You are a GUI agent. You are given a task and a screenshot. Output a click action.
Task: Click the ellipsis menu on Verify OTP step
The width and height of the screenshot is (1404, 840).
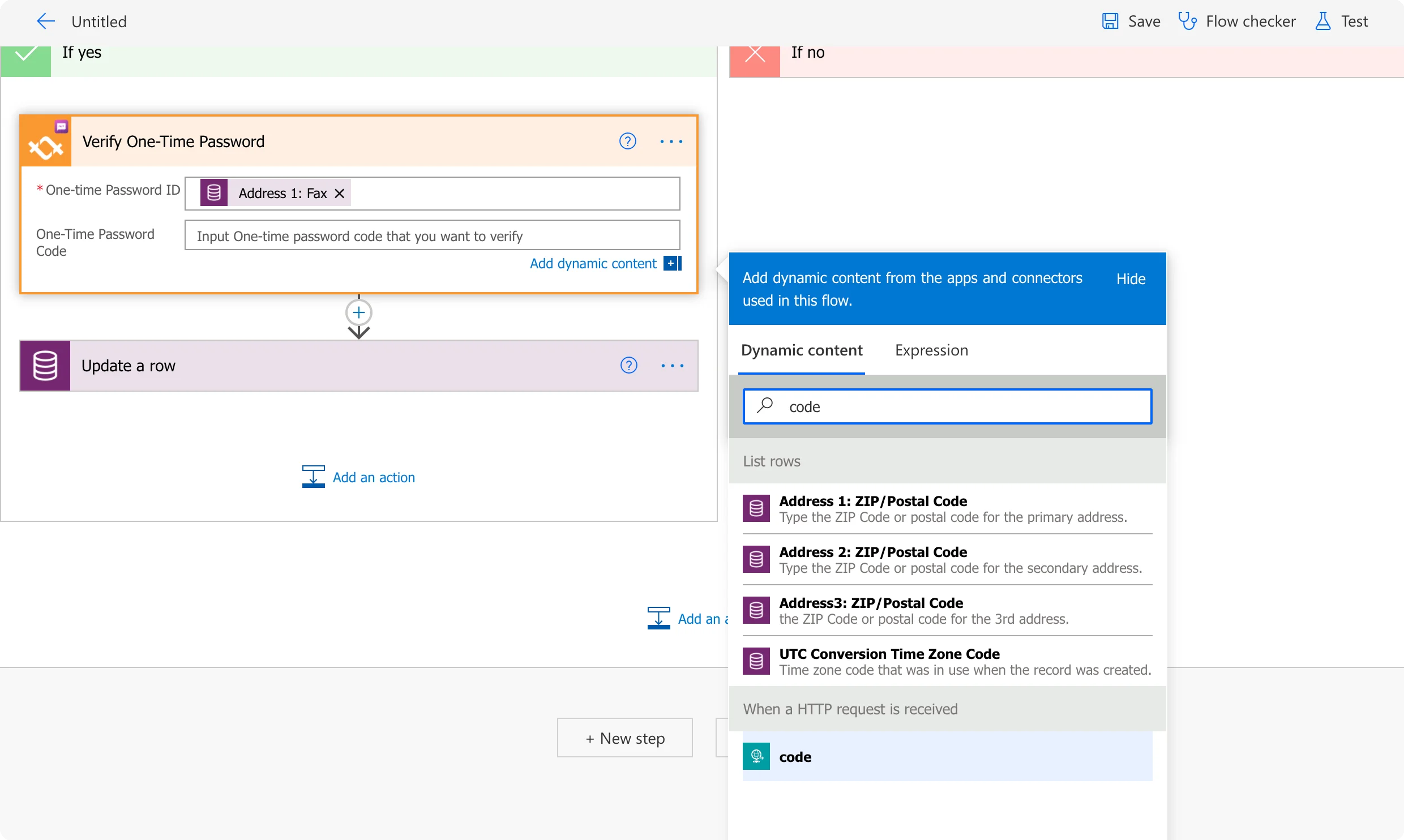671,141
